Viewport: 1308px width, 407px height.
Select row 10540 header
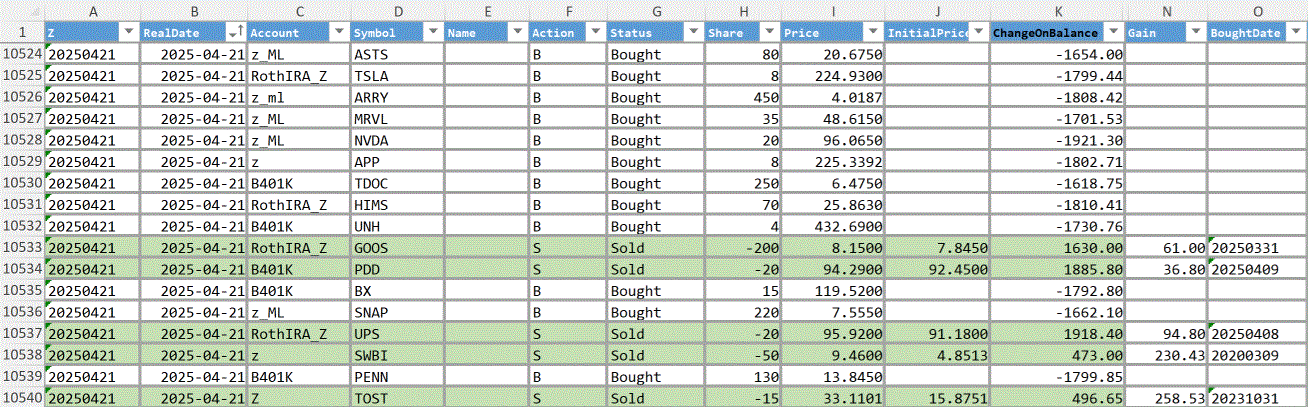click(22, 398)
